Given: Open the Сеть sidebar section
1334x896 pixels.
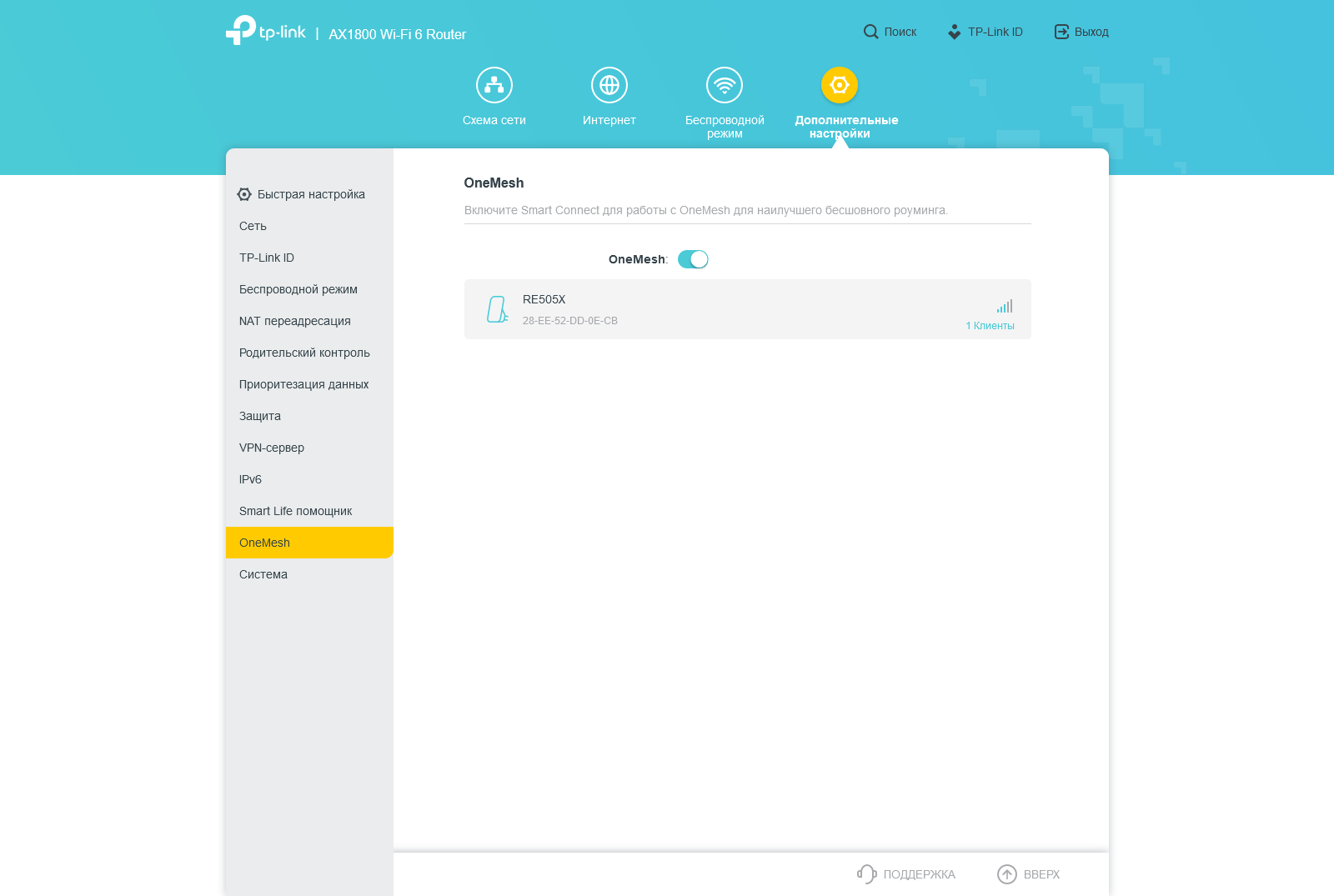Looking at the screenshot, I should tap(309, 226).
